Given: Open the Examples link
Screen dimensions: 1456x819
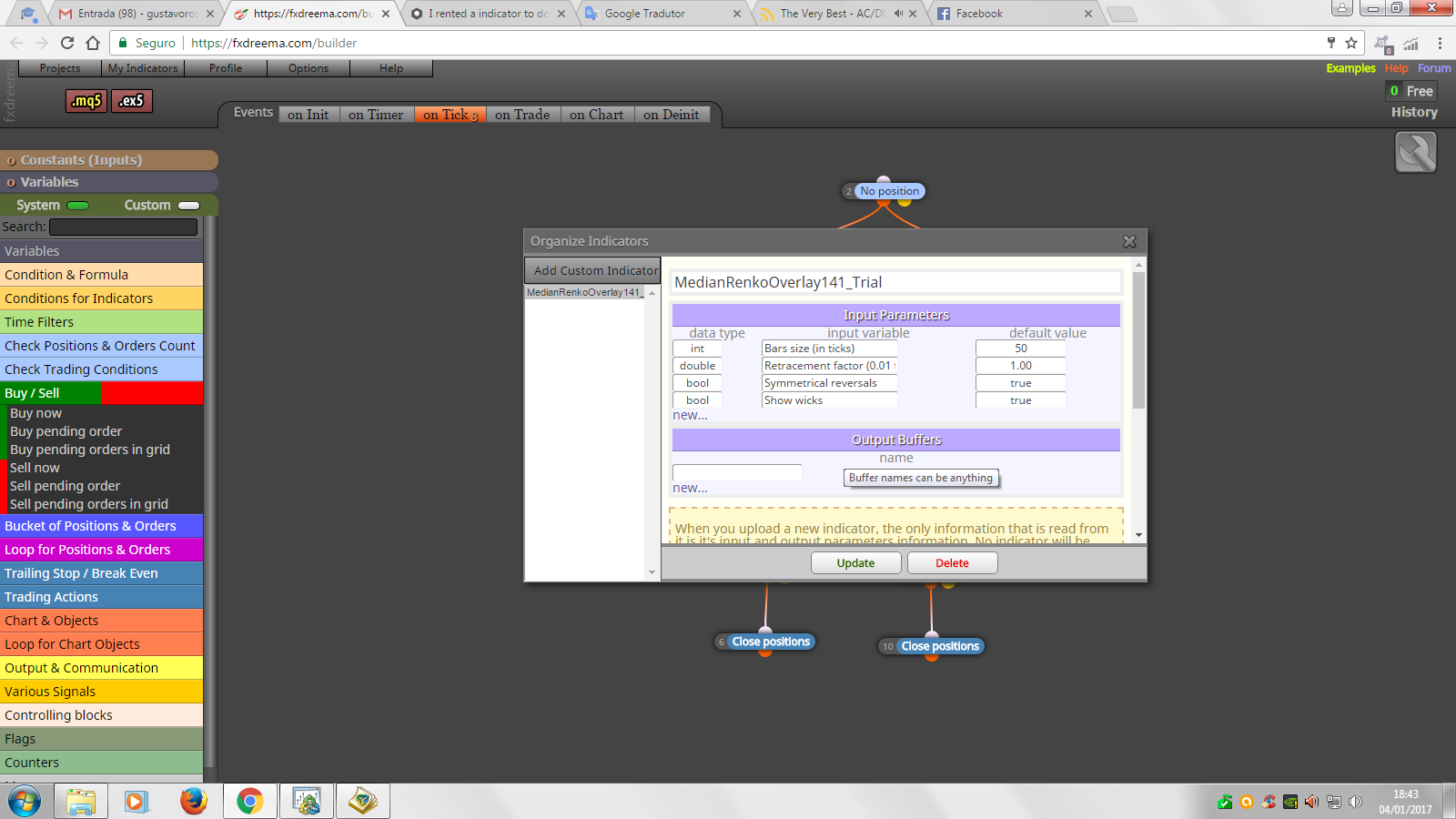Looking at the screenshot, I should (1350, 68).
